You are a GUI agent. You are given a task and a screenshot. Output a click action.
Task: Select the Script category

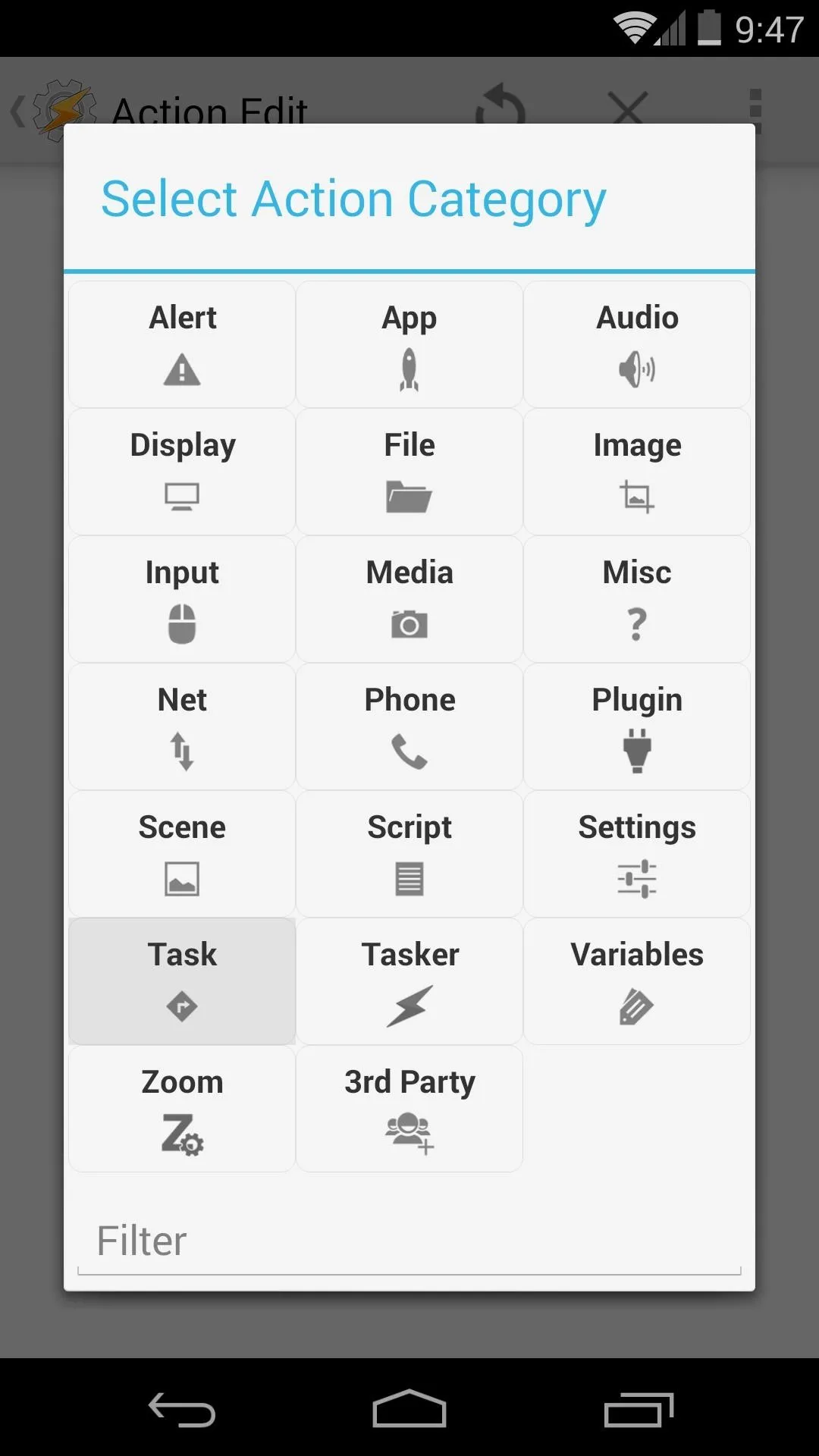409,854
